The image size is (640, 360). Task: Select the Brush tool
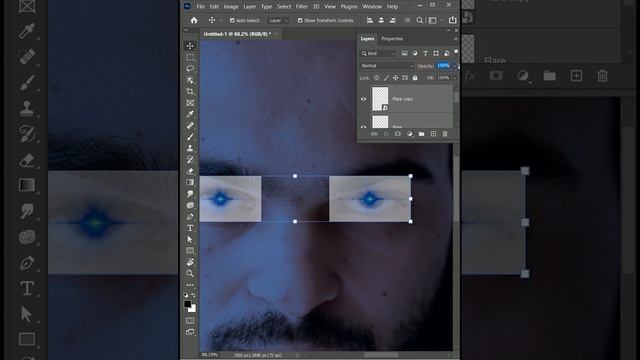pyautogui.click(x=190, y=137)
